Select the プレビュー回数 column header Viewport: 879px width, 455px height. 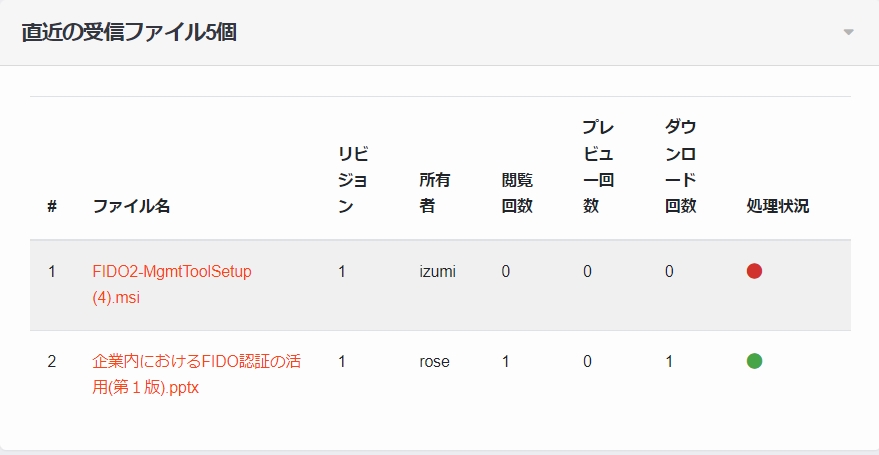pos(599,167)
